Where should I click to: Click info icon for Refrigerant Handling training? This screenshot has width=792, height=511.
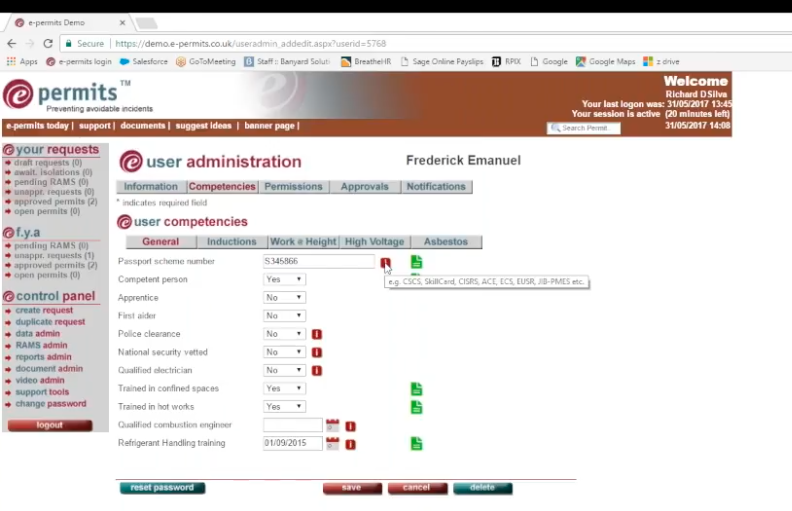coord(351,445)
